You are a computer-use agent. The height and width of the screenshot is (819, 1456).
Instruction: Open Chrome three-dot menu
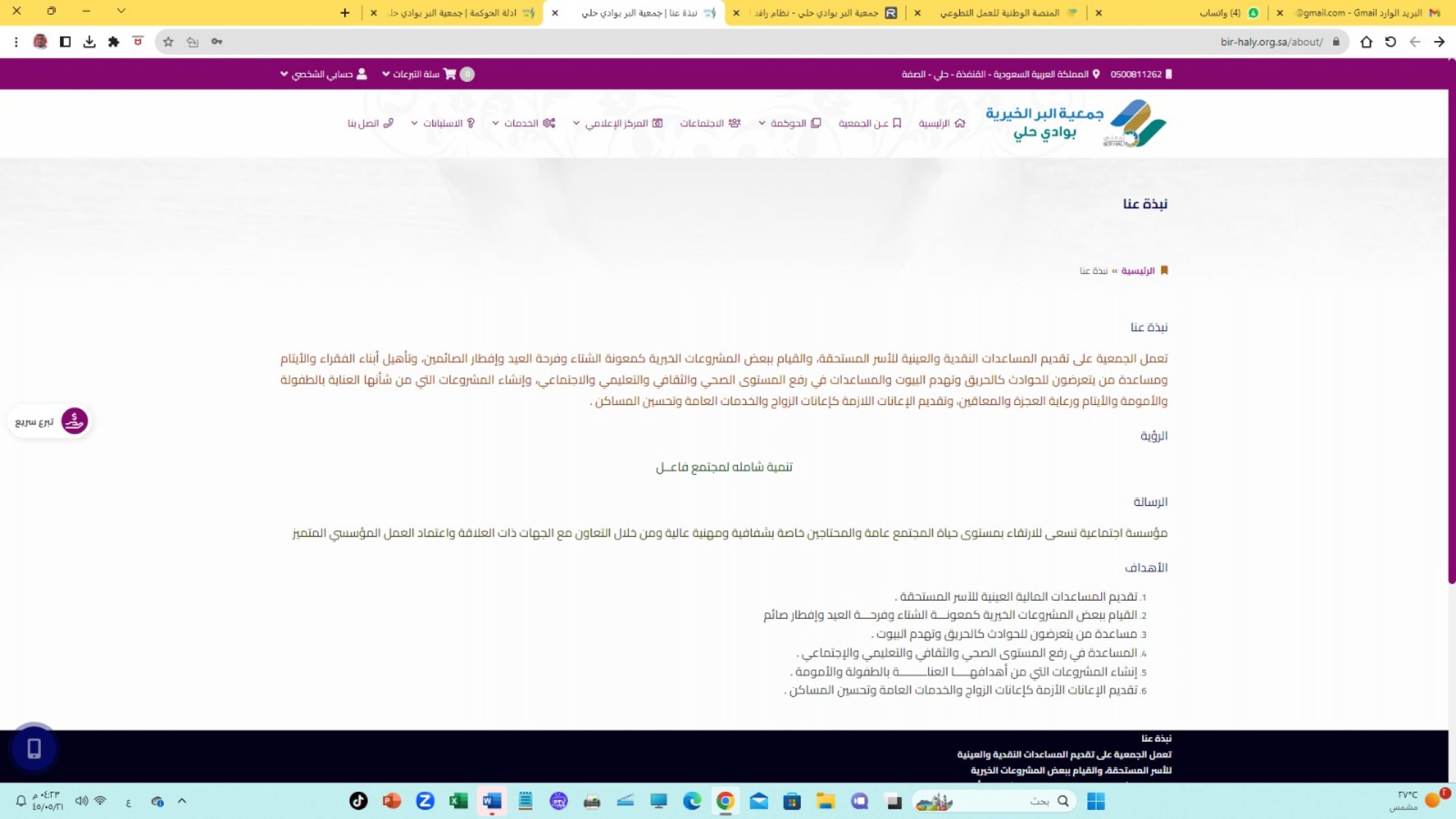(x=16, y=42)
